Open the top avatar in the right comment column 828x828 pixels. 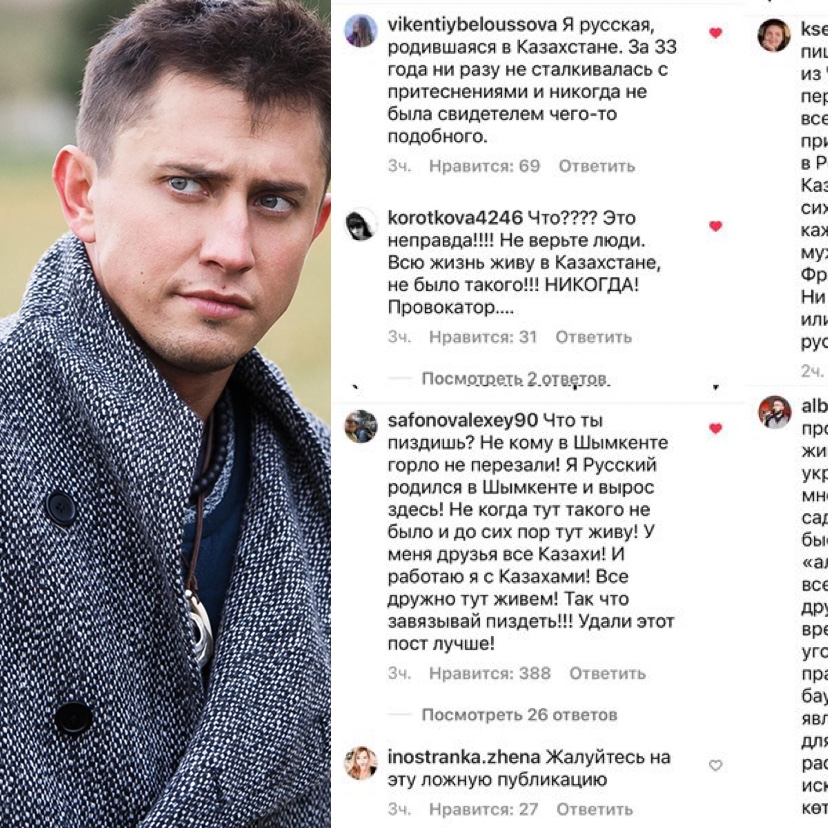774,35
